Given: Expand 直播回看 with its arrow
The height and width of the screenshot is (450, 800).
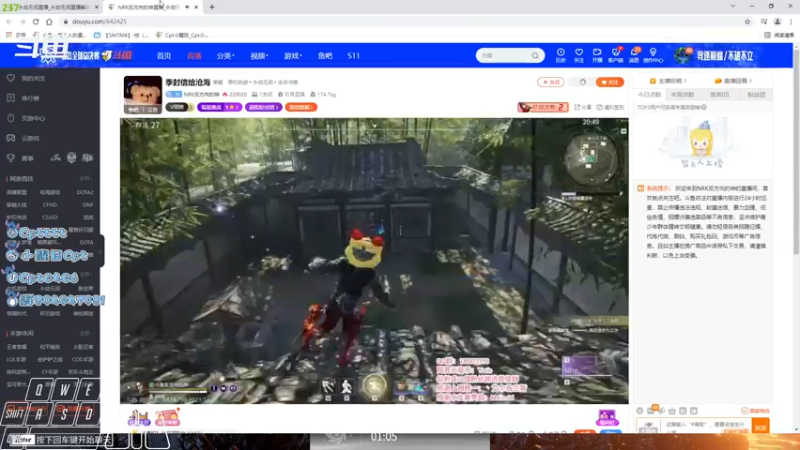Looking at the screenshot, I should [733, 81].
